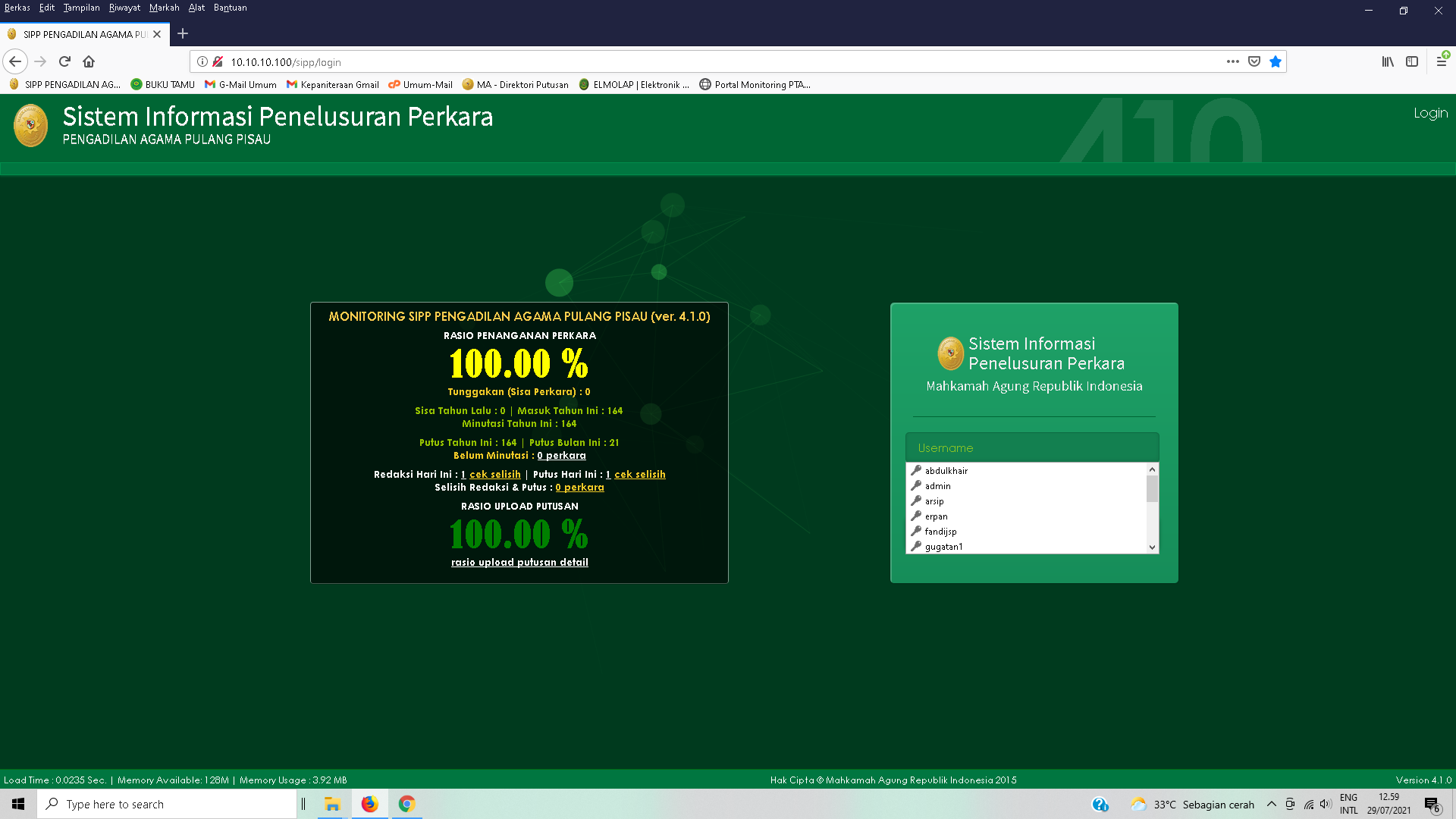The width and height of the screenshot is (1456, 819).
Task: Click the Login link in header
Action: pos(1430,113)
